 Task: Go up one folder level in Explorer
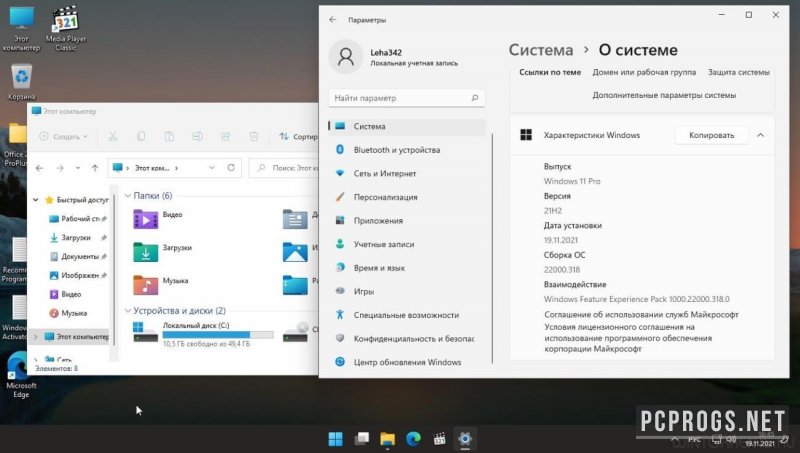(x=95, y=168)
